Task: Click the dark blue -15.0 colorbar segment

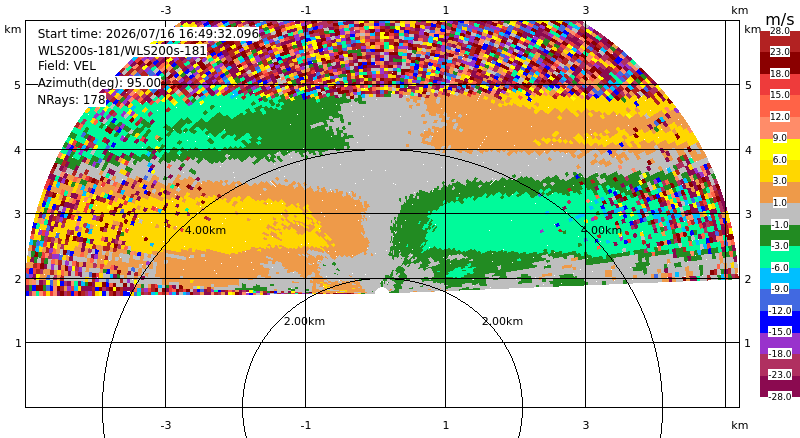Action: 780,321
